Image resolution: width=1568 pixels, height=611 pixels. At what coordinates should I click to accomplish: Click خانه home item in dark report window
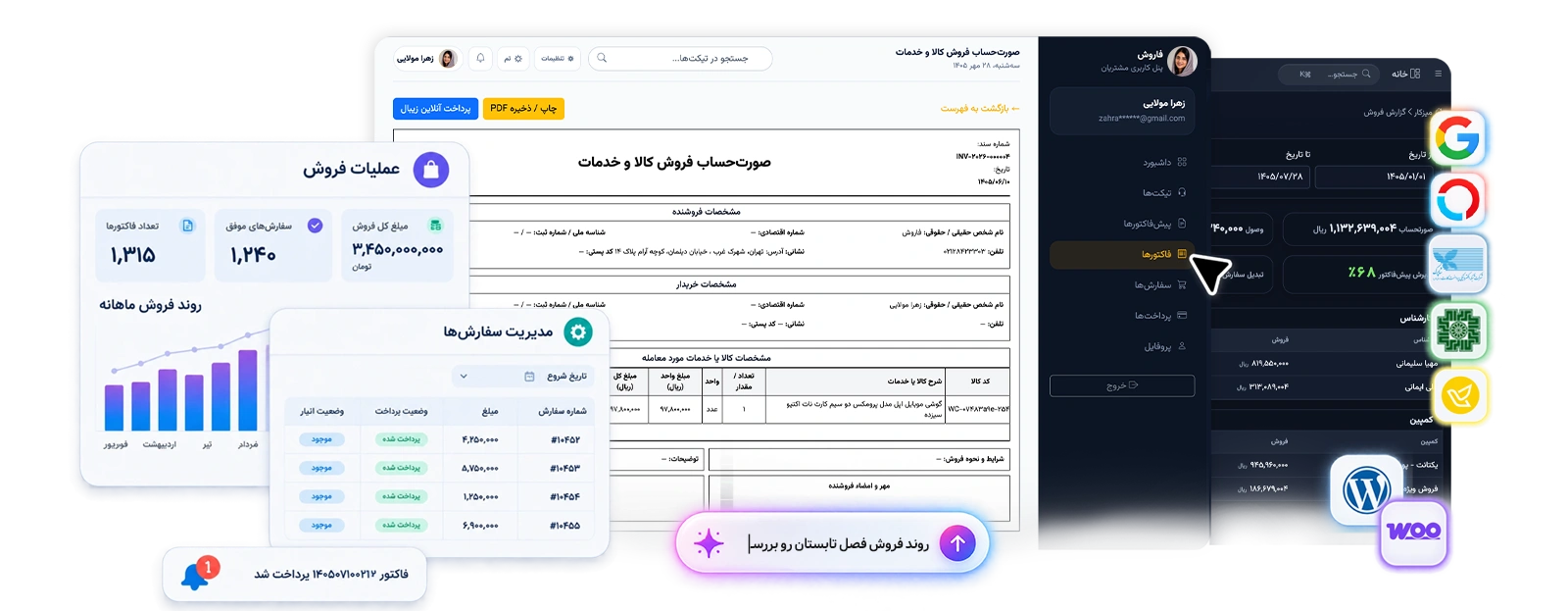[1406, 74]
